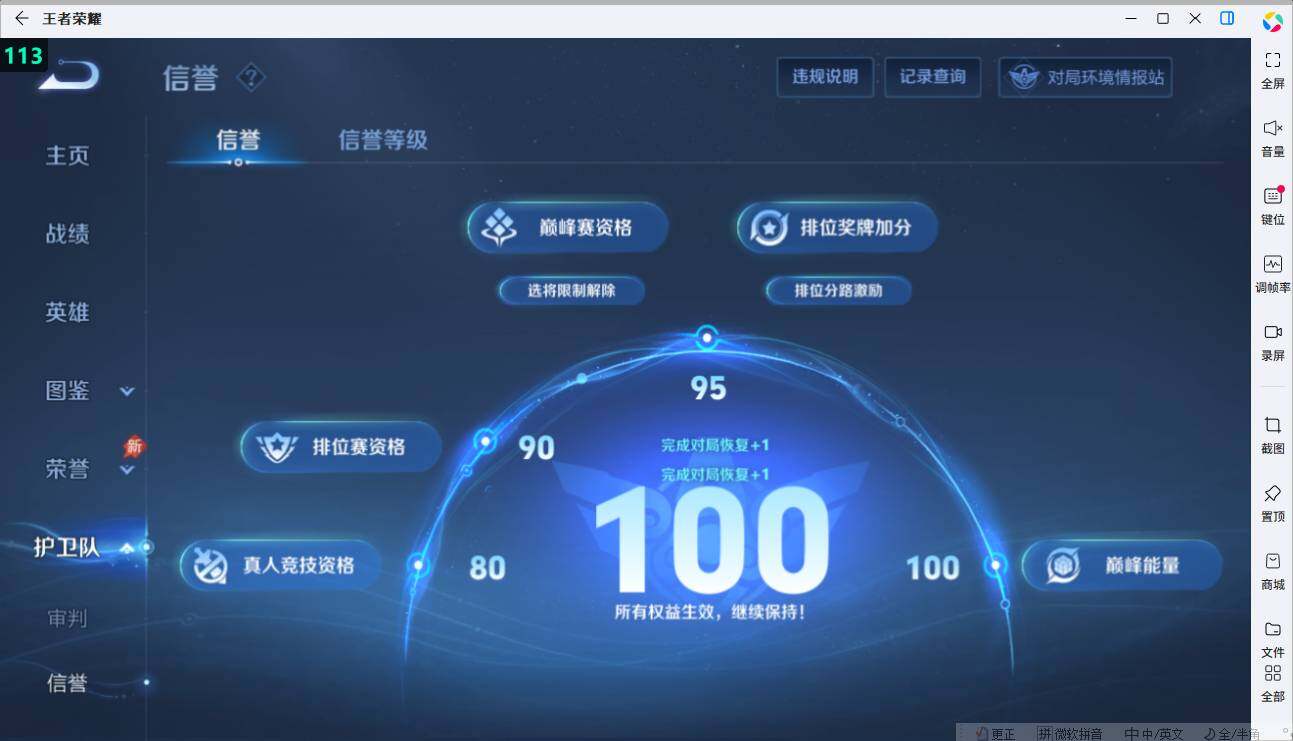Open the 违规说明 rules explanation
Screen dimensions: 1293x741
(825, 76)
